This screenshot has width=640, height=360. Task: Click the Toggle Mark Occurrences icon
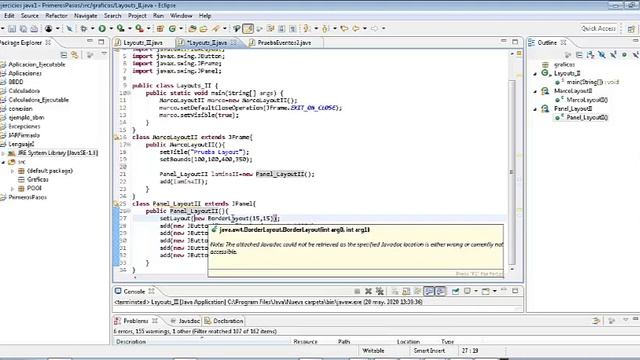point(248,29)
